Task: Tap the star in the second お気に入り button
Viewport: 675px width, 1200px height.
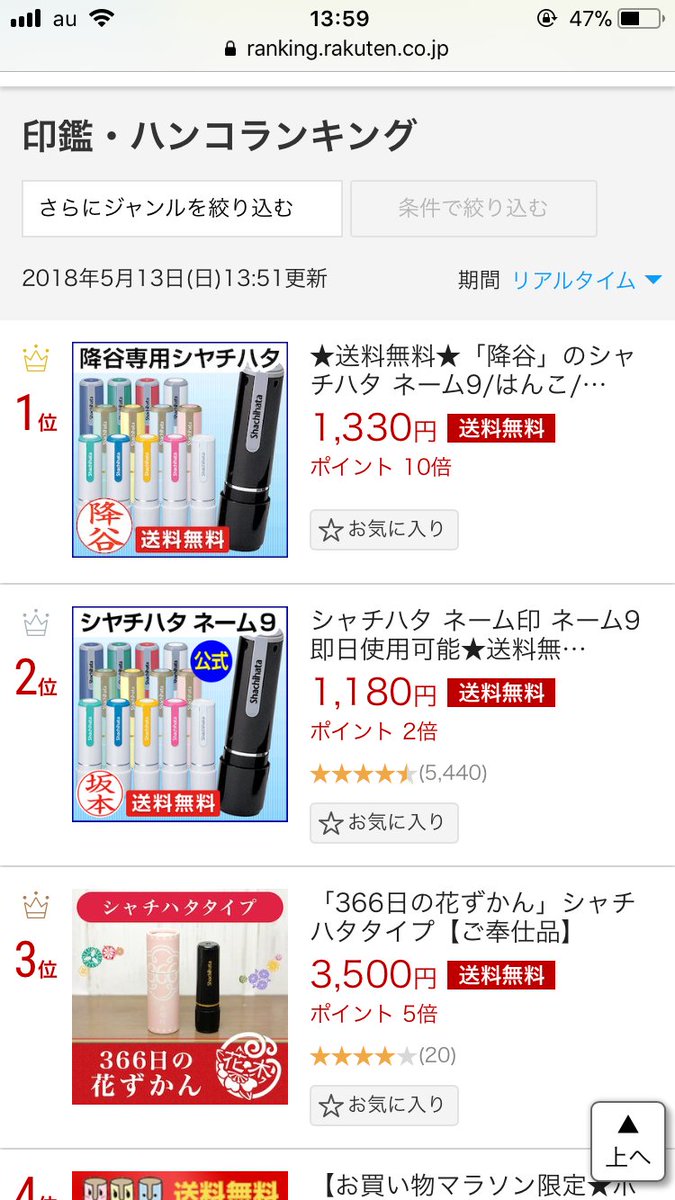Action: click(x=331, y=823)
